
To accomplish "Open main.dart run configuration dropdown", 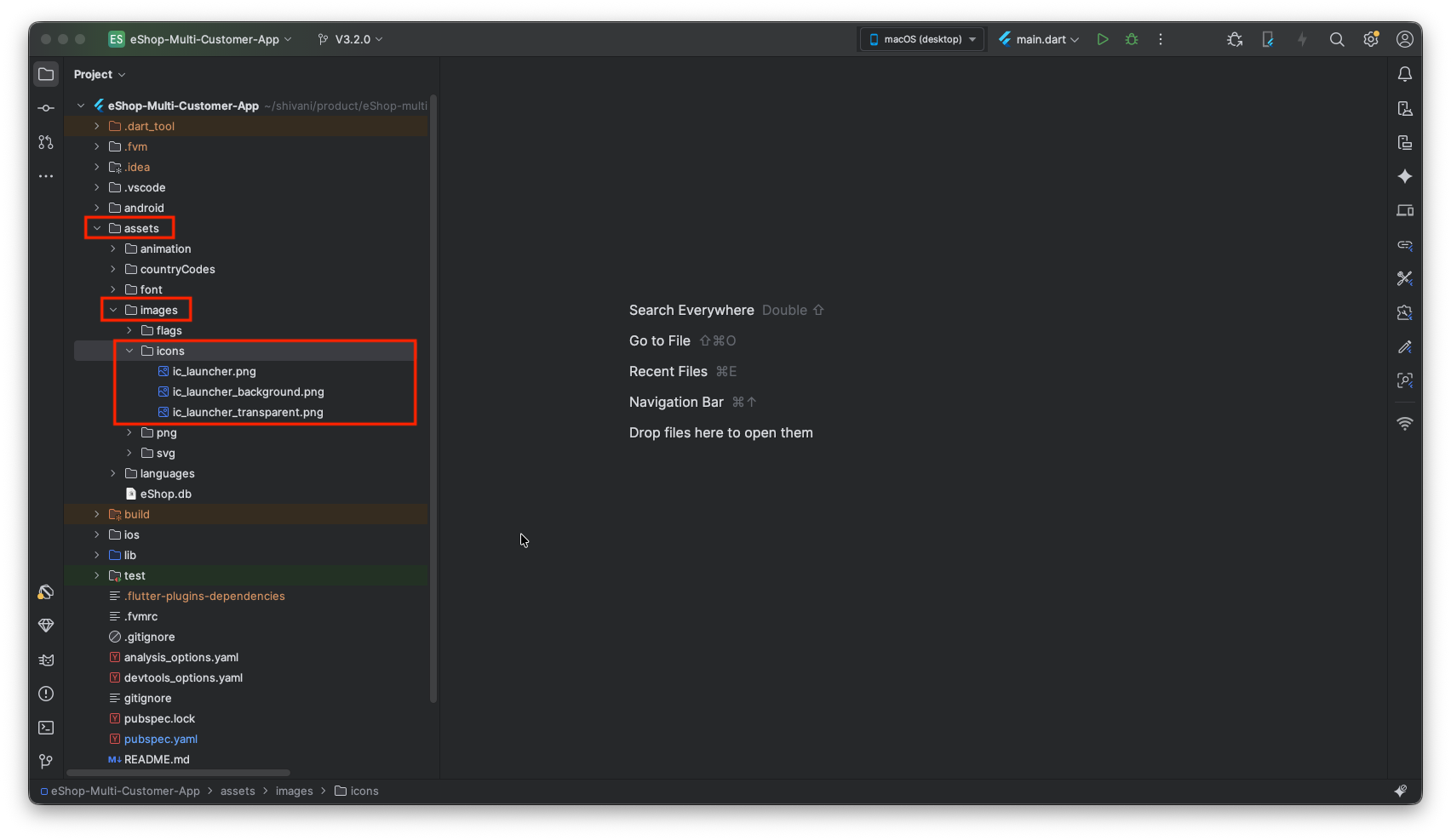I will (1040, 39).
